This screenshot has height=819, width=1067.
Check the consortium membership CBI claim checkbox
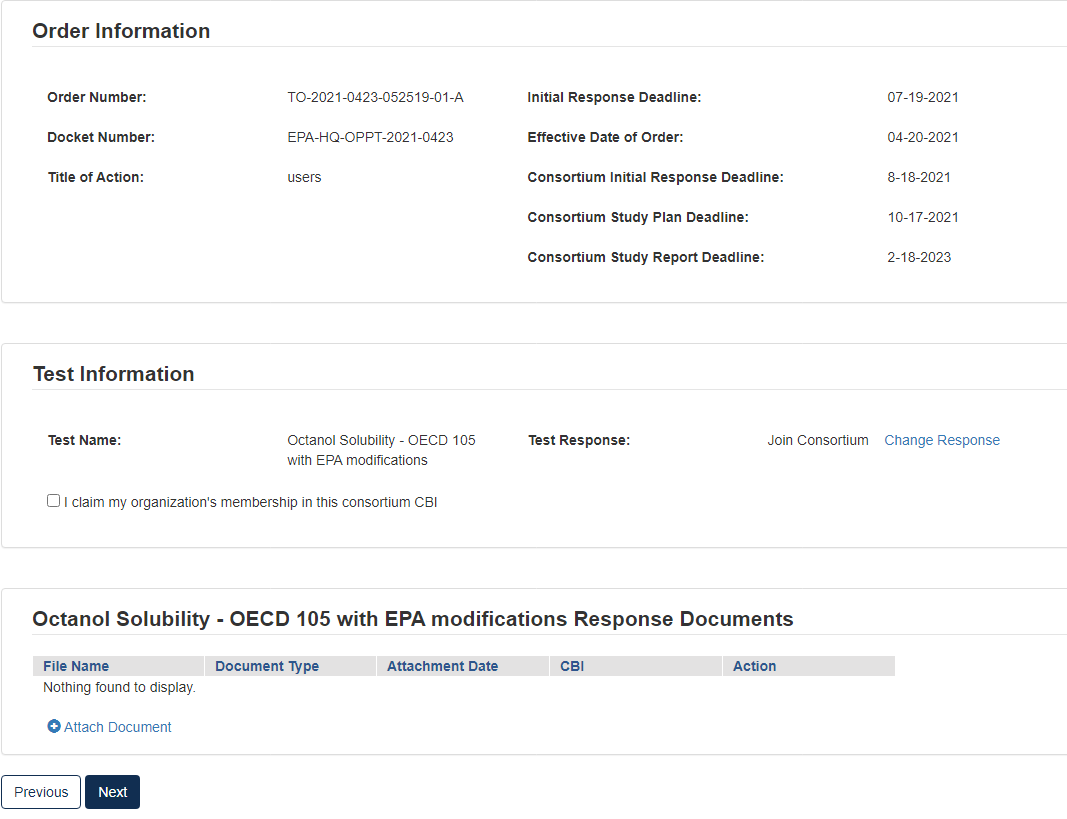point(54,501)
